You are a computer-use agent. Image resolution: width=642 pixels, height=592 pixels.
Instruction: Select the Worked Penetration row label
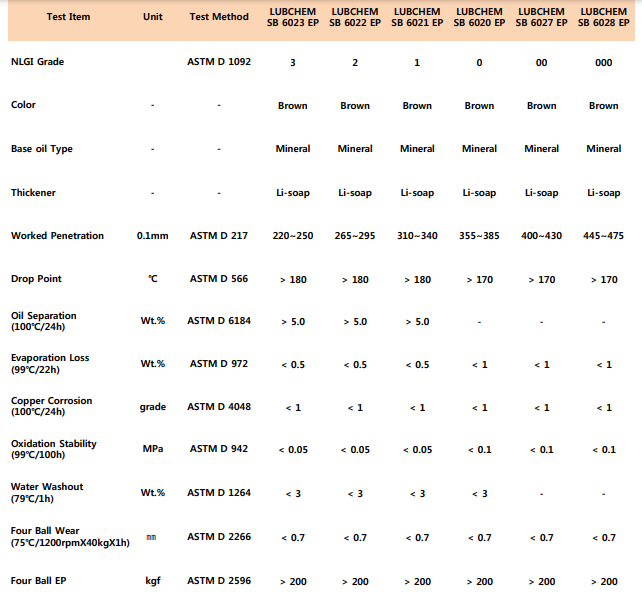pos(57,236)
